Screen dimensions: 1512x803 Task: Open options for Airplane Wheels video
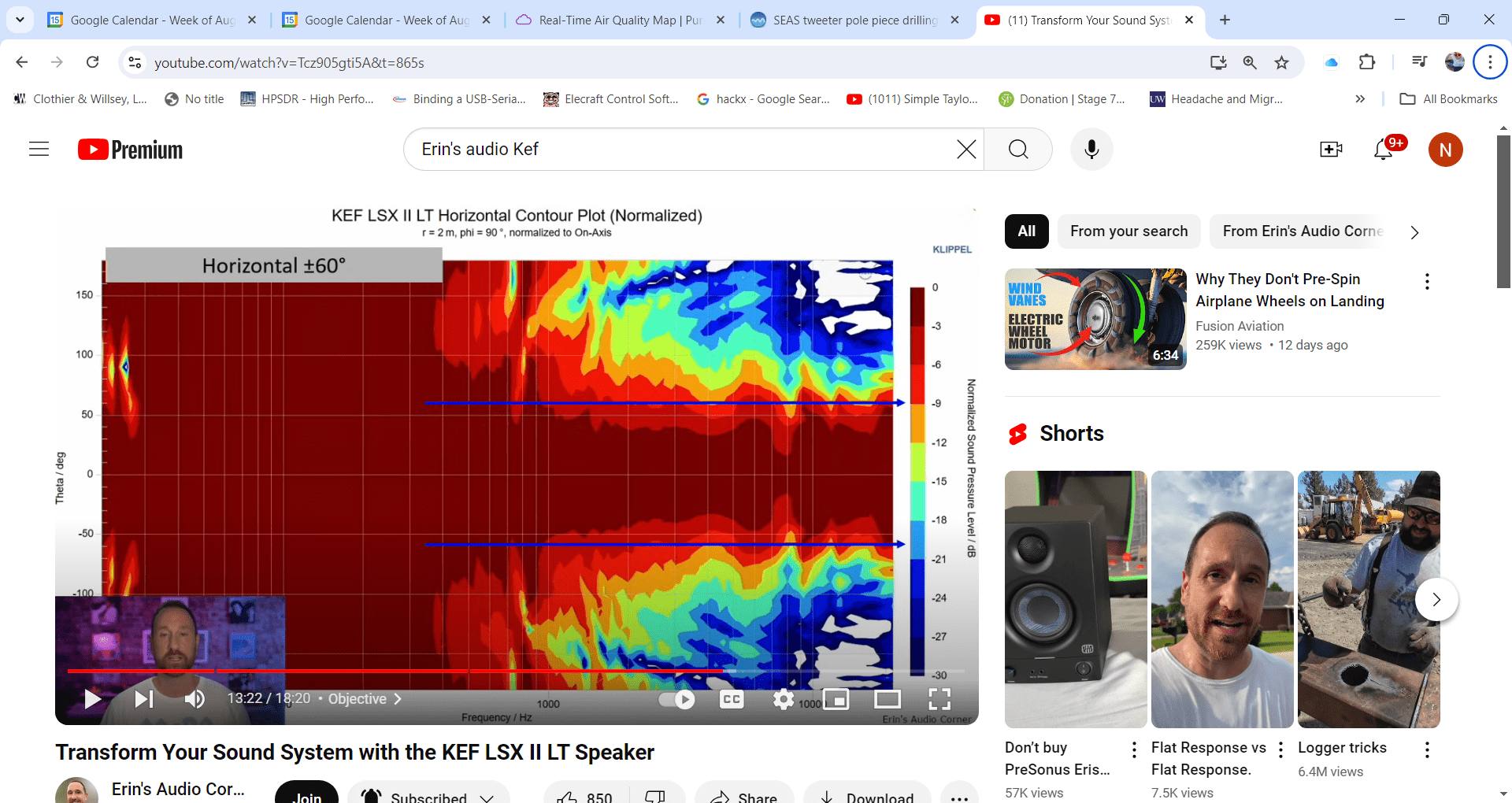point(1427,281)
